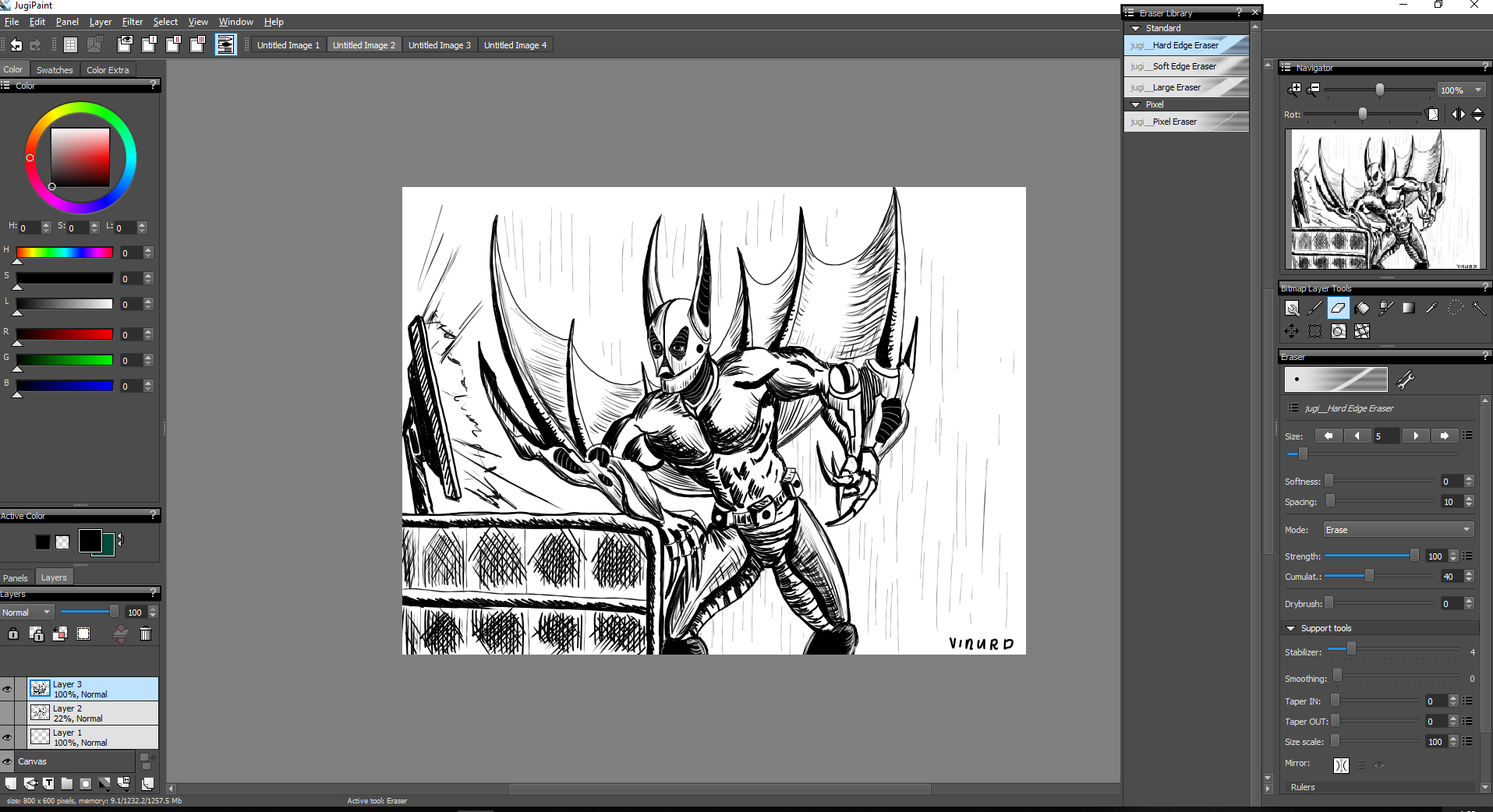Toggle the canvas grid icon in the toolbar
1493x812 pixels.
[70, 45]
